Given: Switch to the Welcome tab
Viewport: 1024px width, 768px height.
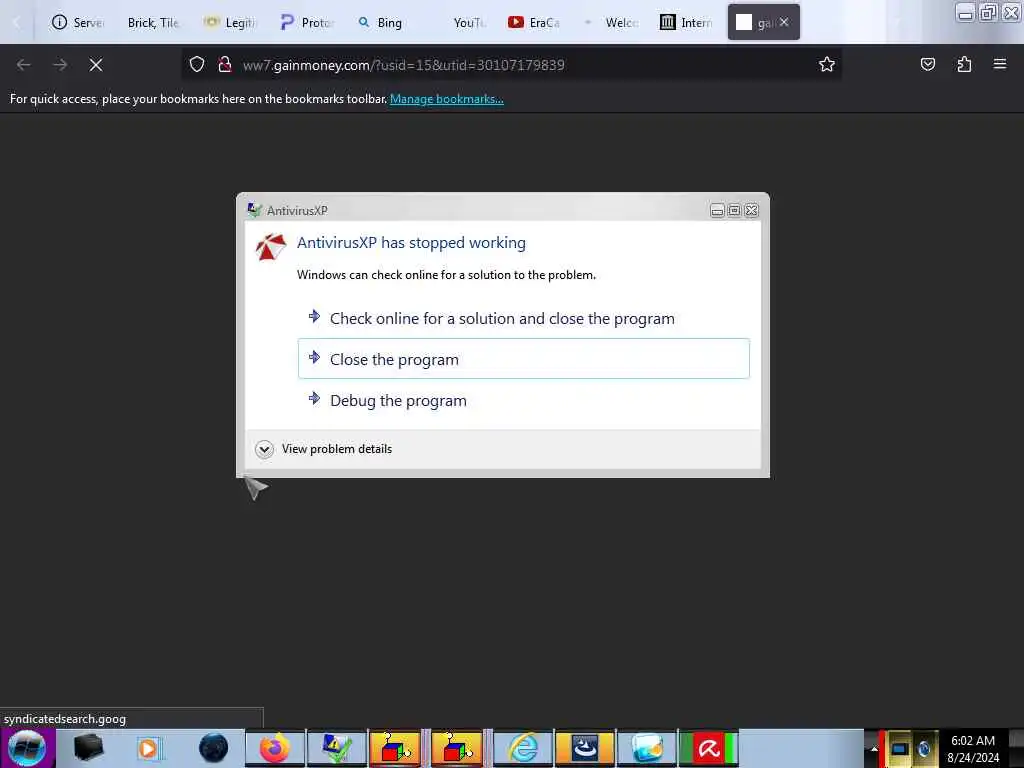Looking at the screenshot, I should [x=611, y=23].
